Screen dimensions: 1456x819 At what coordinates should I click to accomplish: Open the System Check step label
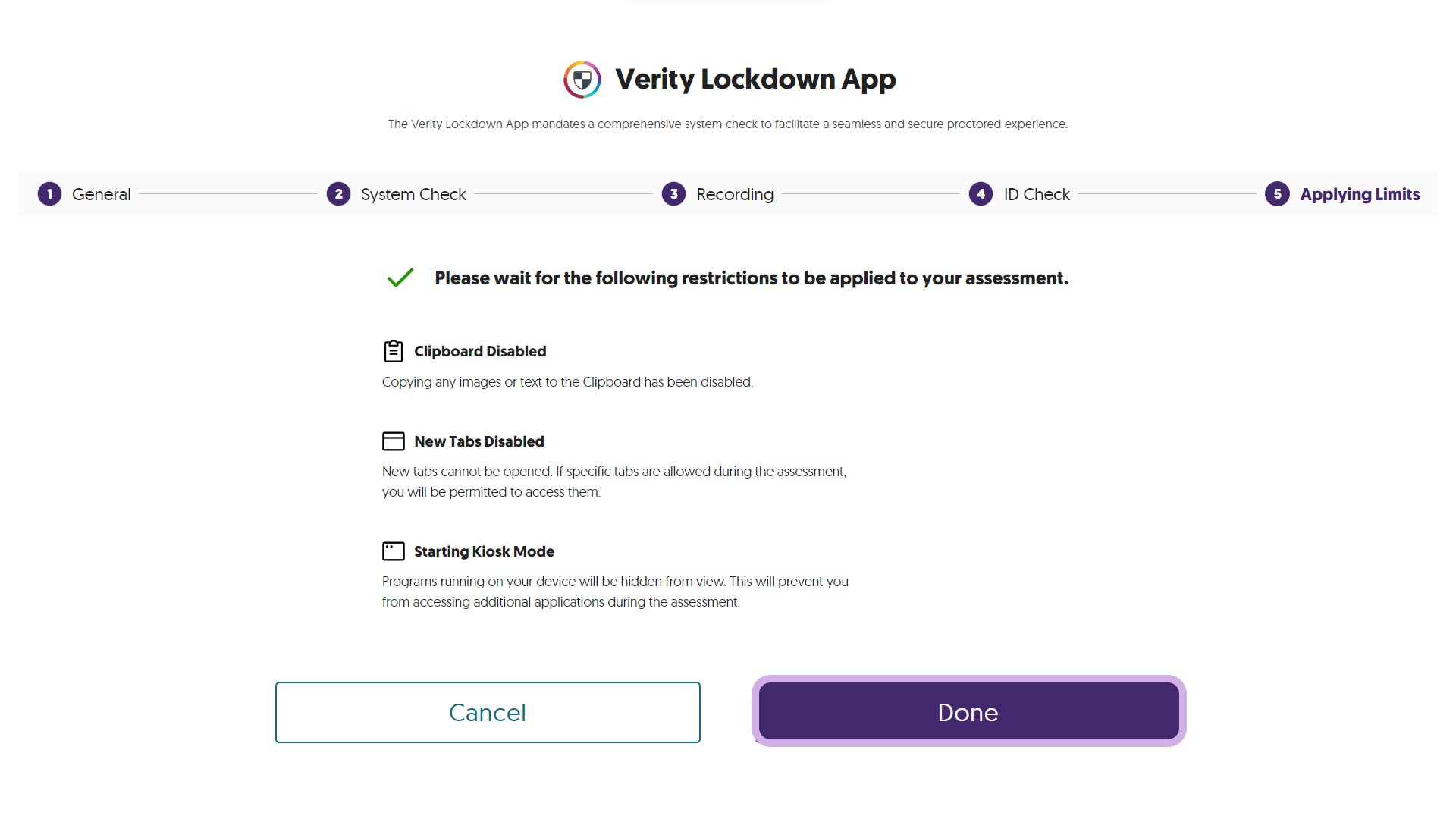[413, 194]
